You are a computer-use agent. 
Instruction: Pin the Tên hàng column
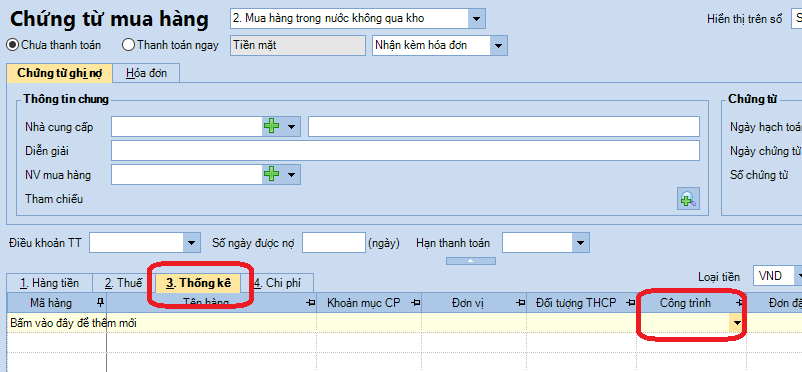pyautogui.click(x=310, y=303)
